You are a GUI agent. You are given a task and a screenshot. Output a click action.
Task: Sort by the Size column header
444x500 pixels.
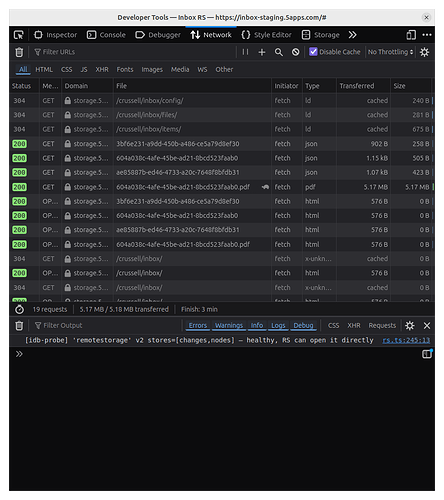coord(411,86)
